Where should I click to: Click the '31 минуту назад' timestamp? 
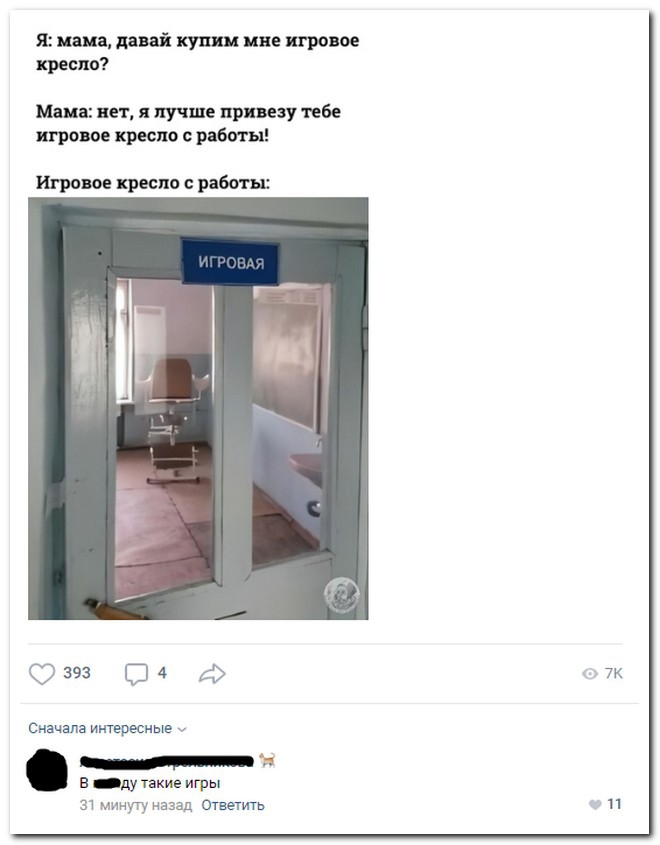135,805
